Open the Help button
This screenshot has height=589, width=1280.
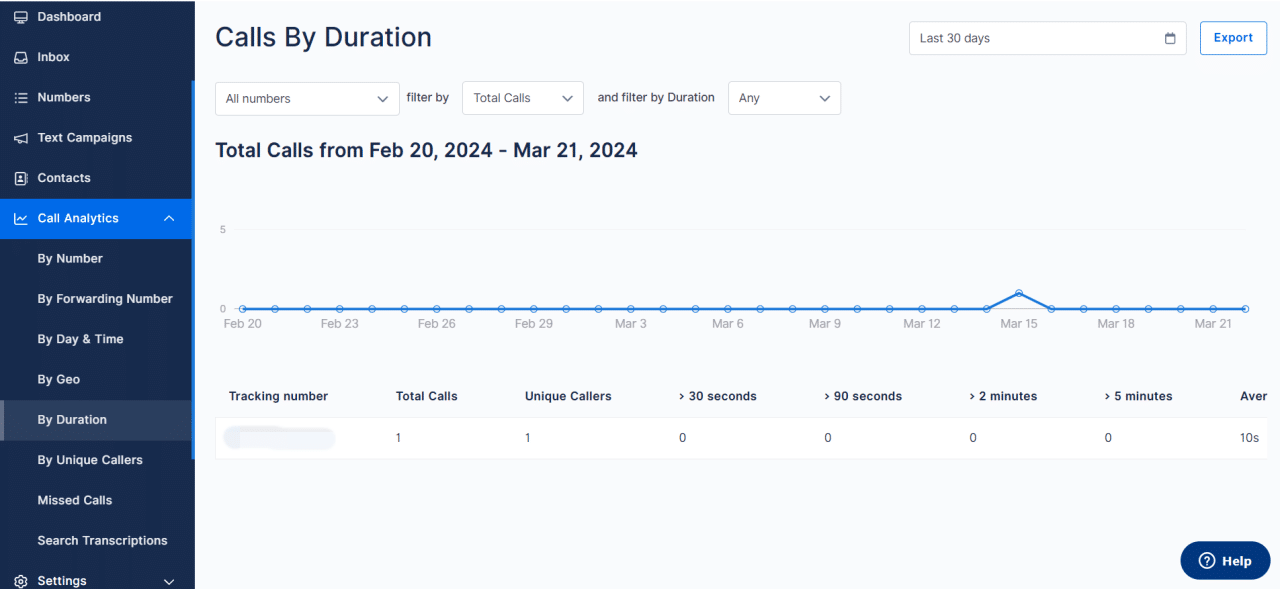pyautogui.click(x=1225, y=560)
